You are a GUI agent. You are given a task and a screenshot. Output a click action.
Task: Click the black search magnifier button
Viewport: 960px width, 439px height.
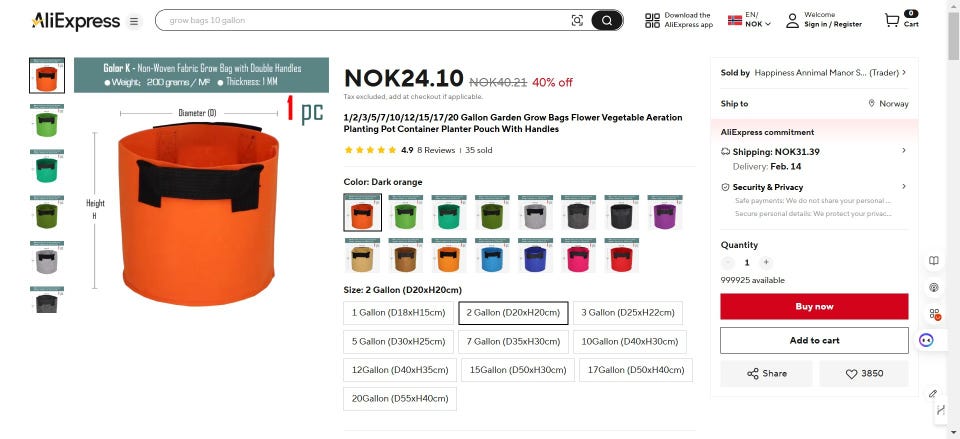607,20
